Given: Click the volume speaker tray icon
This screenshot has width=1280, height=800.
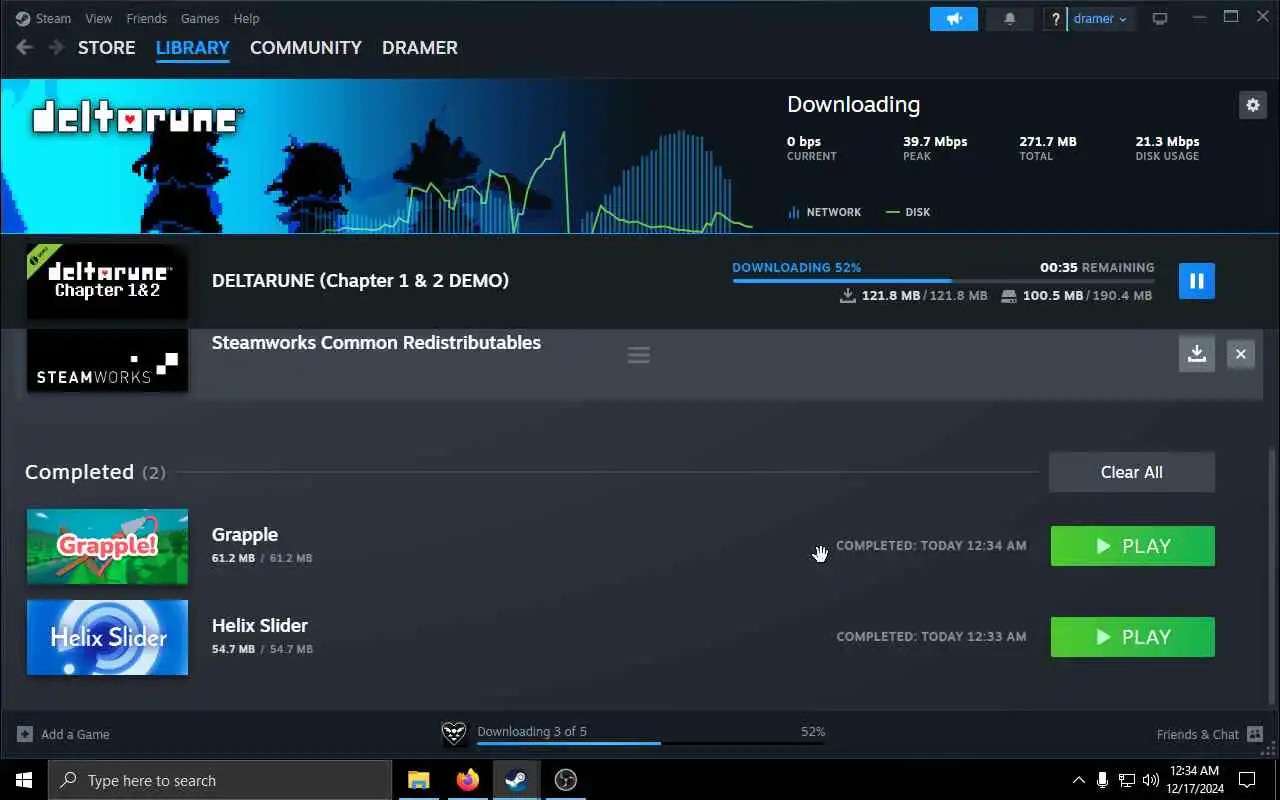Looking at the screenshot, I should point(1151,780).
